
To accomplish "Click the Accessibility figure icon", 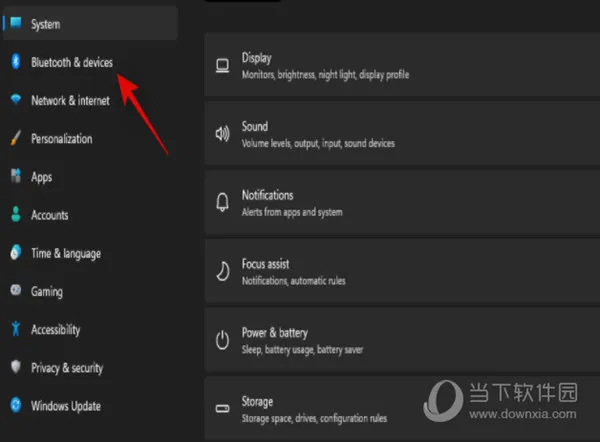I will click(x=16, y=329).
